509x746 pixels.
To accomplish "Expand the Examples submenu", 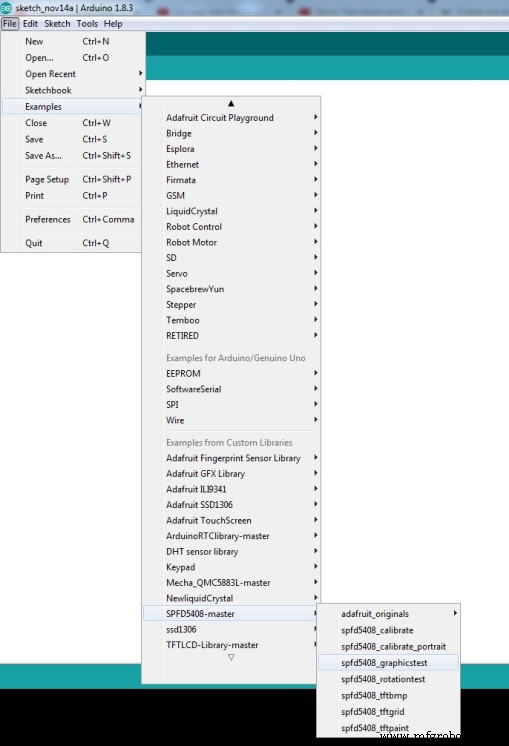I will coord(73,107).
